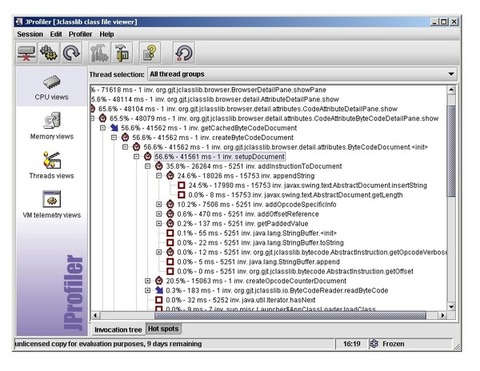
Task: Click the circular arrow refresh icon right of help
Action: point(184,53)
